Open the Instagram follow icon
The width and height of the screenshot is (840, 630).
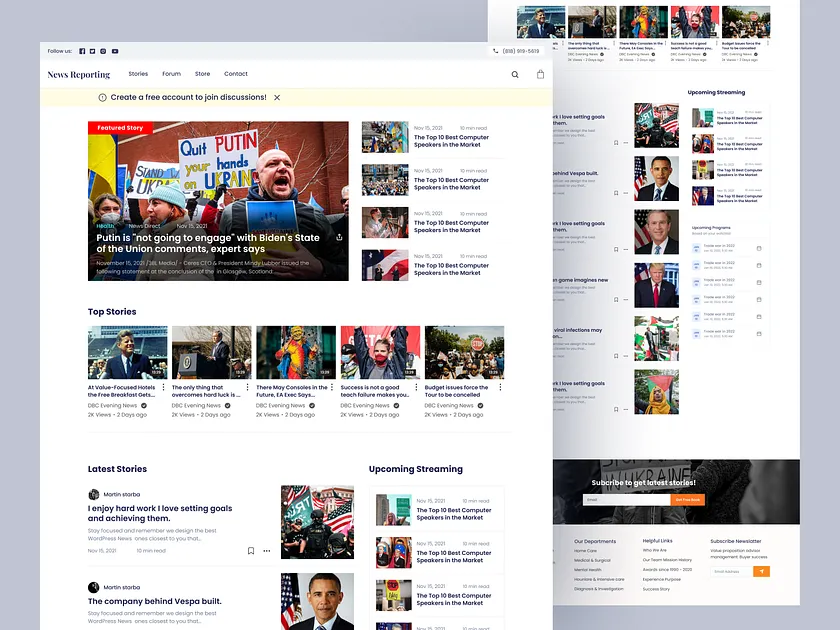[x=103, y=51]
